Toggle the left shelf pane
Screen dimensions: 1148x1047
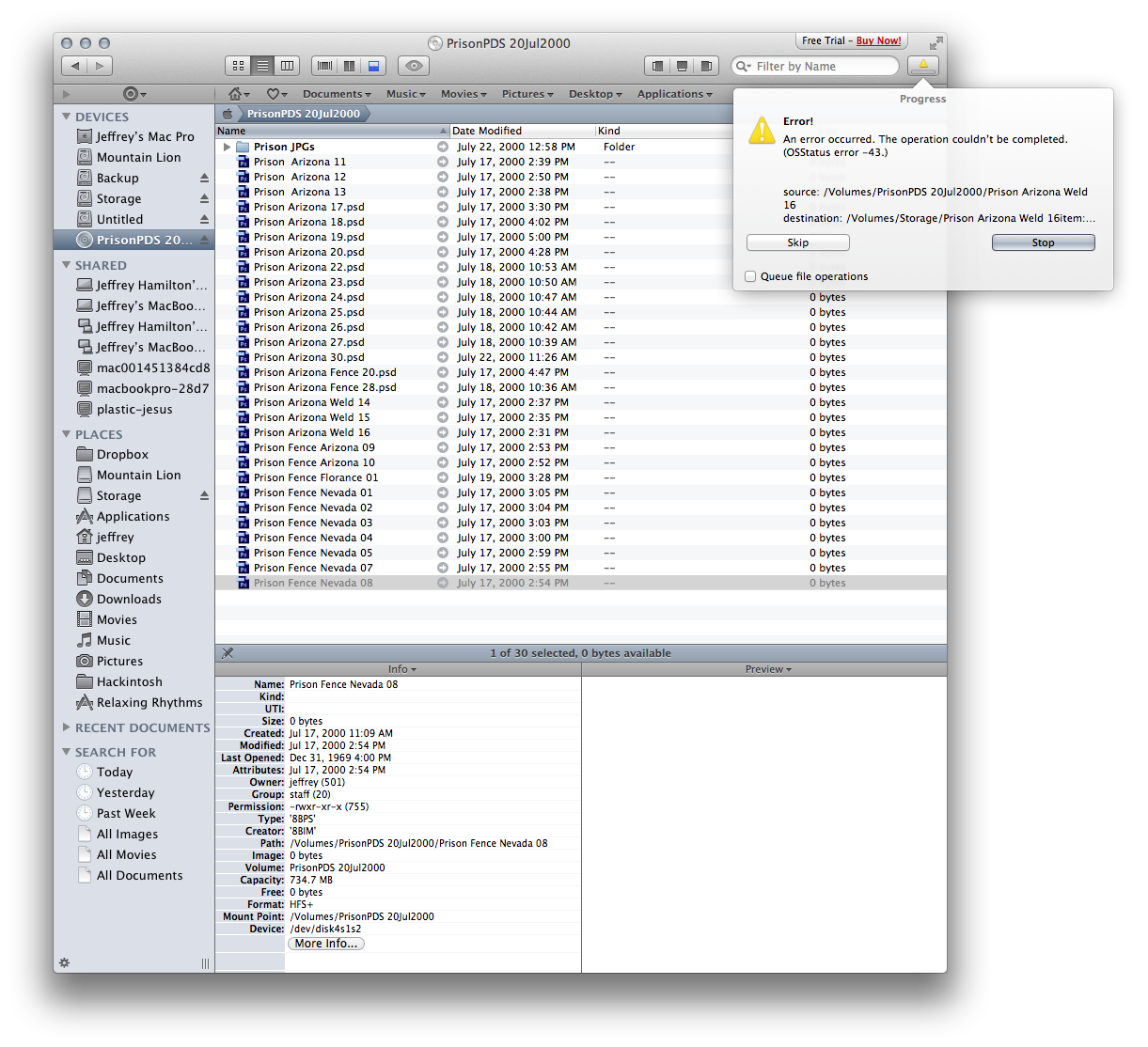point(657,66)
